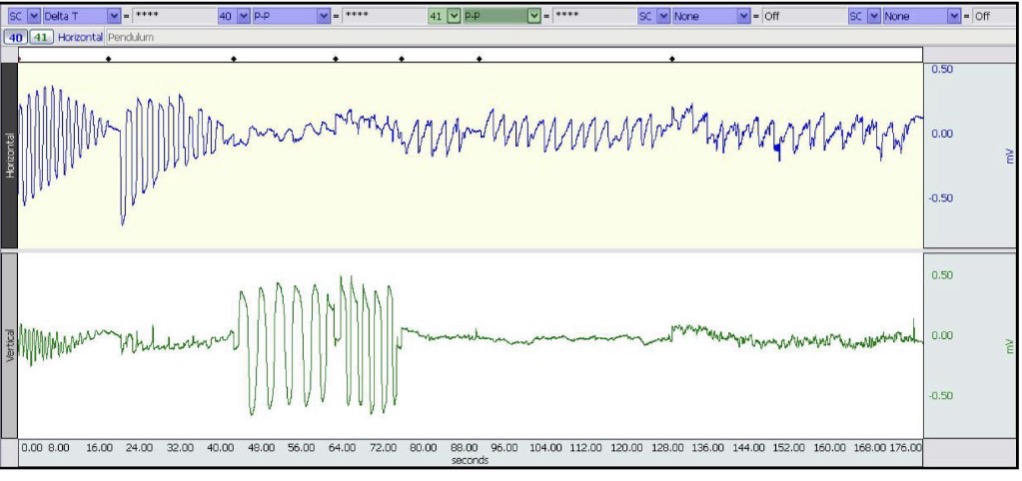Toggle the channel 40 box
The height and width of the screenshot is (481, 1022).
pos(16,37)
